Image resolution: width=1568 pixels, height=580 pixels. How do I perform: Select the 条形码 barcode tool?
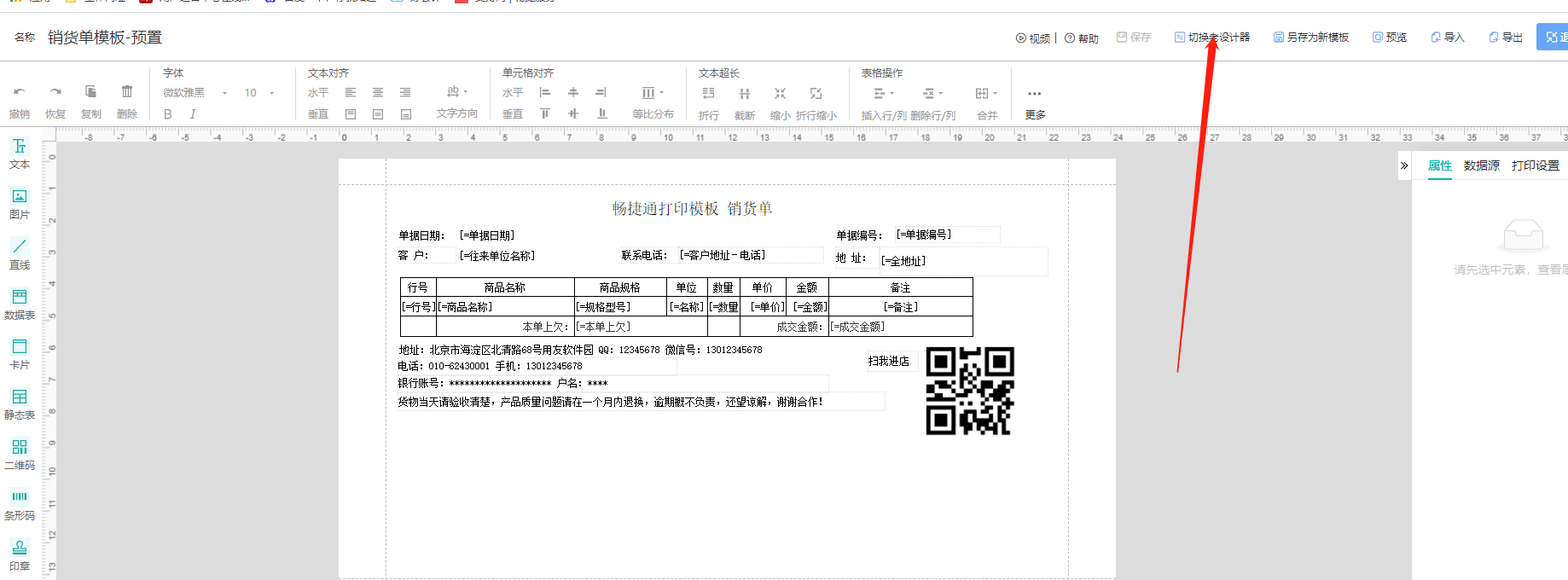point(20,505)
